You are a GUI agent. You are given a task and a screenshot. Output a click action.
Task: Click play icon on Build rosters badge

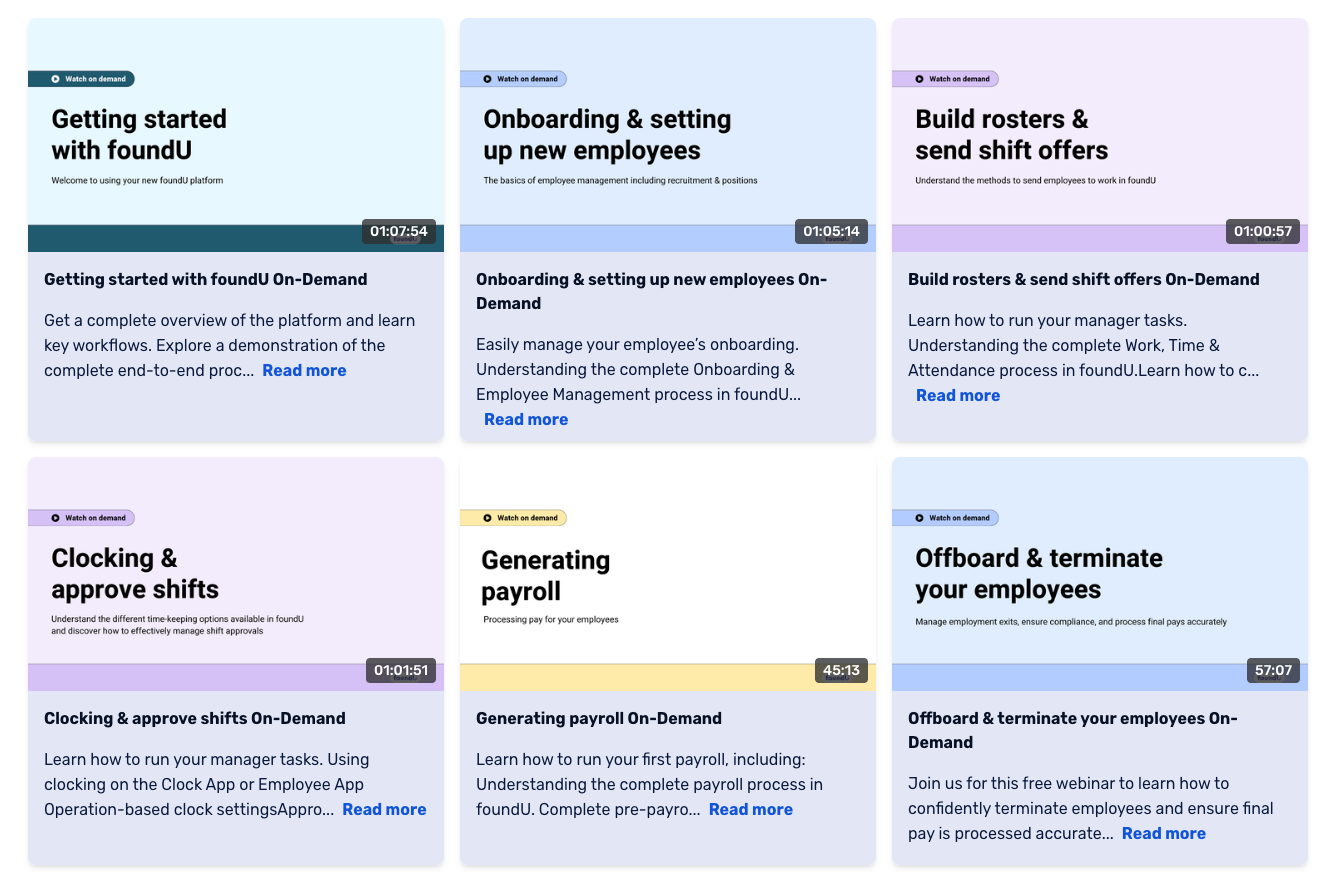(x=919, y=79)
